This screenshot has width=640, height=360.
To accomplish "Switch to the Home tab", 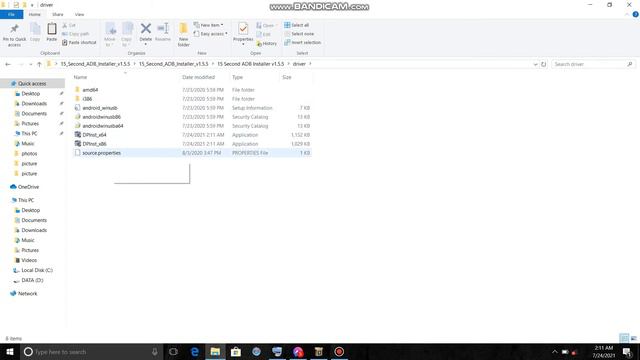I will click(x=35, y=14).
